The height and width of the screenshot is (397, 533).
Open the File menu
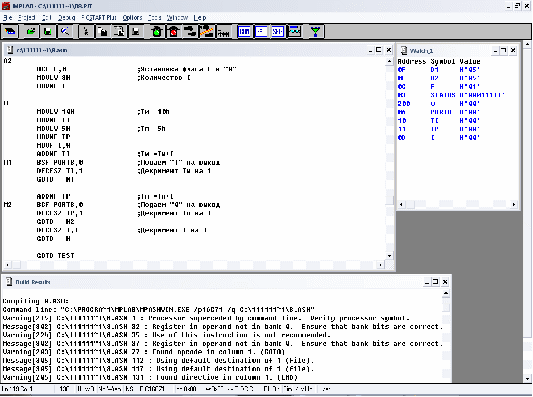[x=7, y=18]
